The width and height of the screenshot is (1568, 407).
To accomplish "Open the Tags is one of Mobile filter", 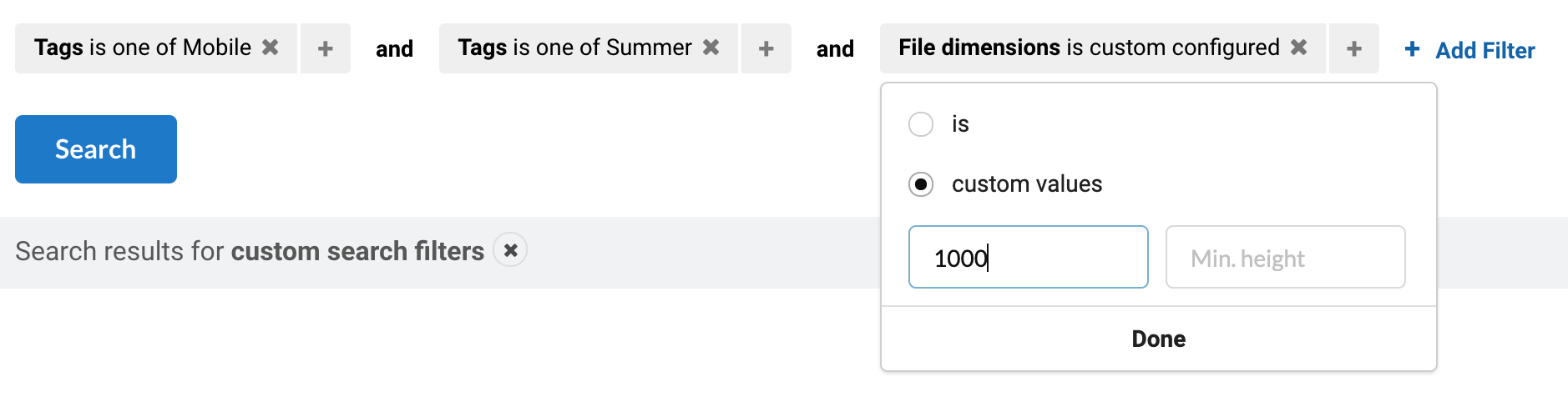I will 143,48.
